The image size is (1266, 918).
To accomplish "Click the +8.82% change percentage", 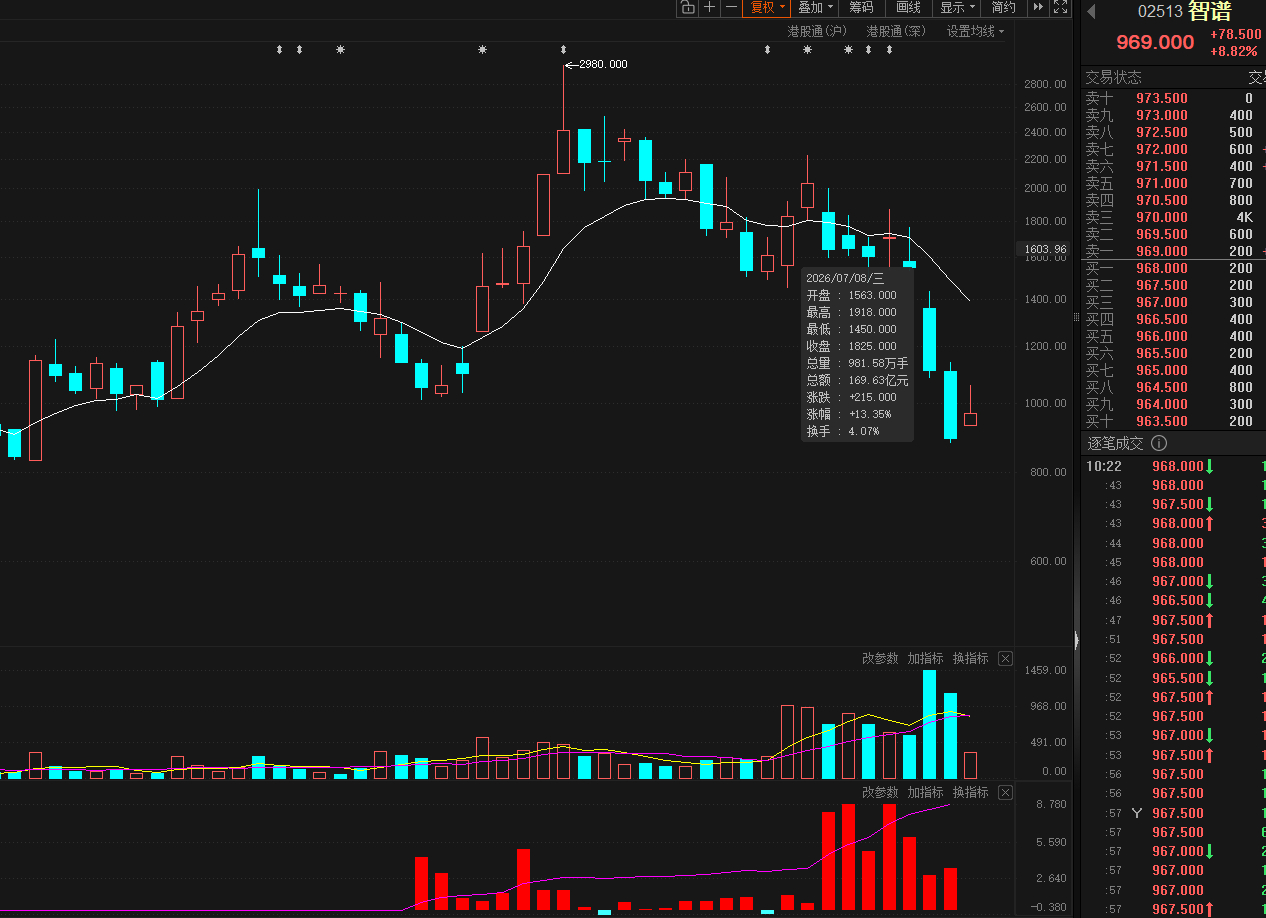I will (x=1234, y=51).
